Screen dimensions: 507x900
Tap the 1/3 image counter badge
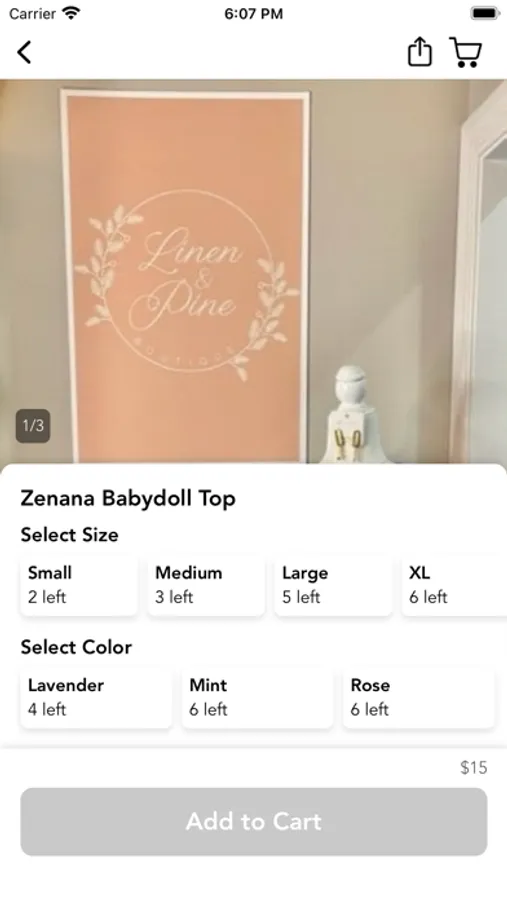[x=33, y=426]
